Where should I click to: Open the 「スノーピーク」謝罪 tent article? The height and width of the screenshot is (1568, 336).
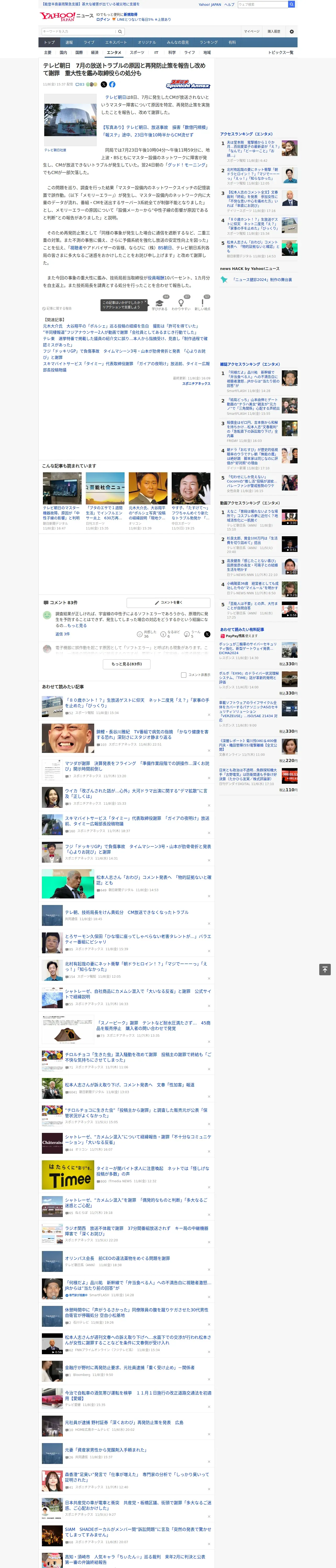click(x=153, y=1026)
